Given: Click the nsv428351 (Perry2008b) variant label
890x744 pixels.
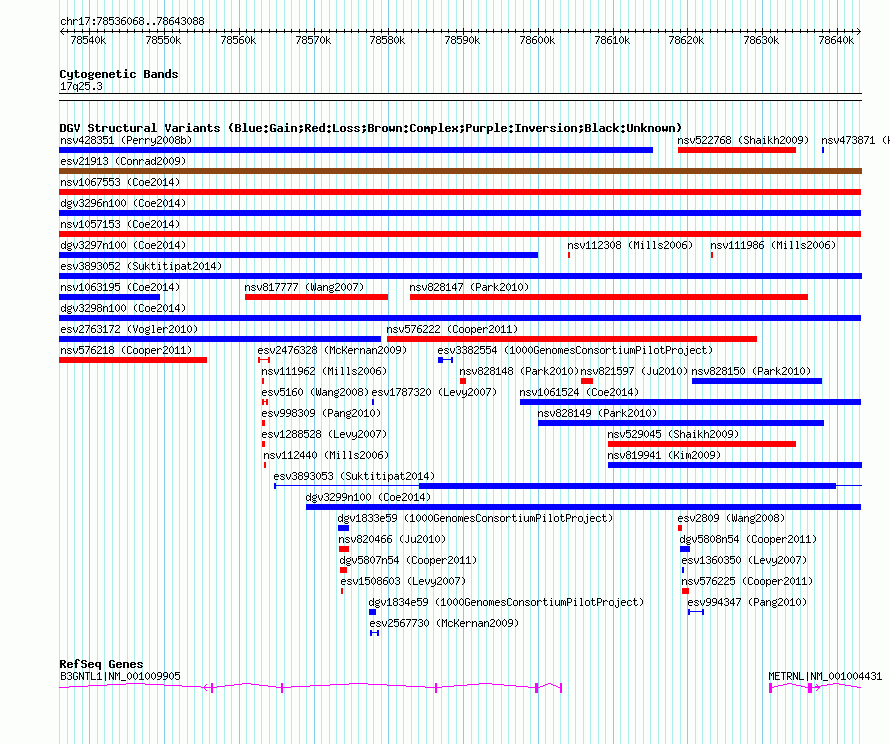Looking at the screenshot, I should point(126,140).
